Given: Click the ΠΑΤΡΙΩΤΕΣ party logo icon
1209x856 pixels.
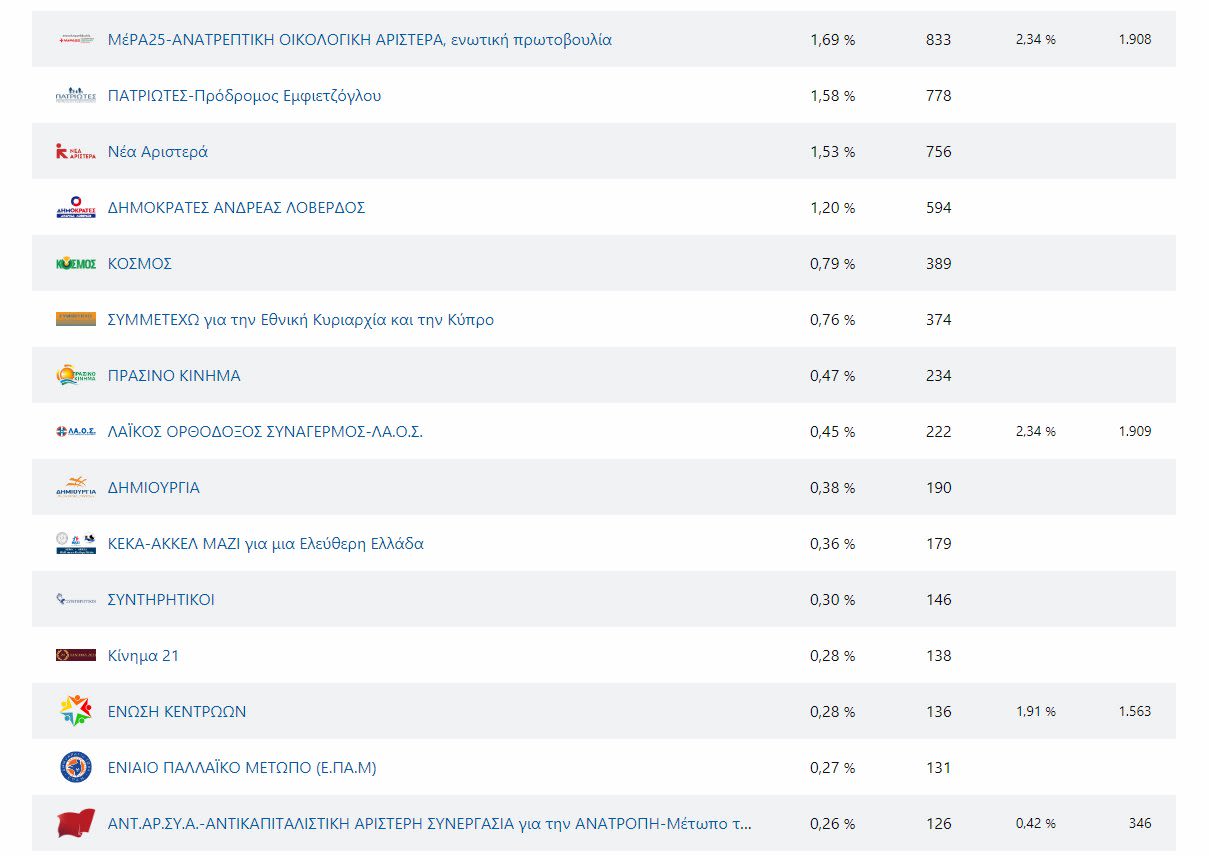Looking at the screenshot, I should [x=76, y=96].
